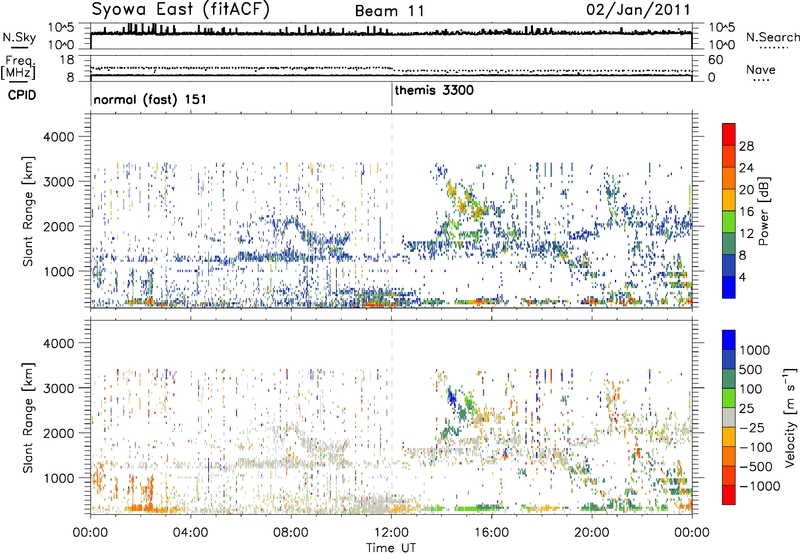
Task: Click the 'themis 3300' CPID text
Action: 434,90
